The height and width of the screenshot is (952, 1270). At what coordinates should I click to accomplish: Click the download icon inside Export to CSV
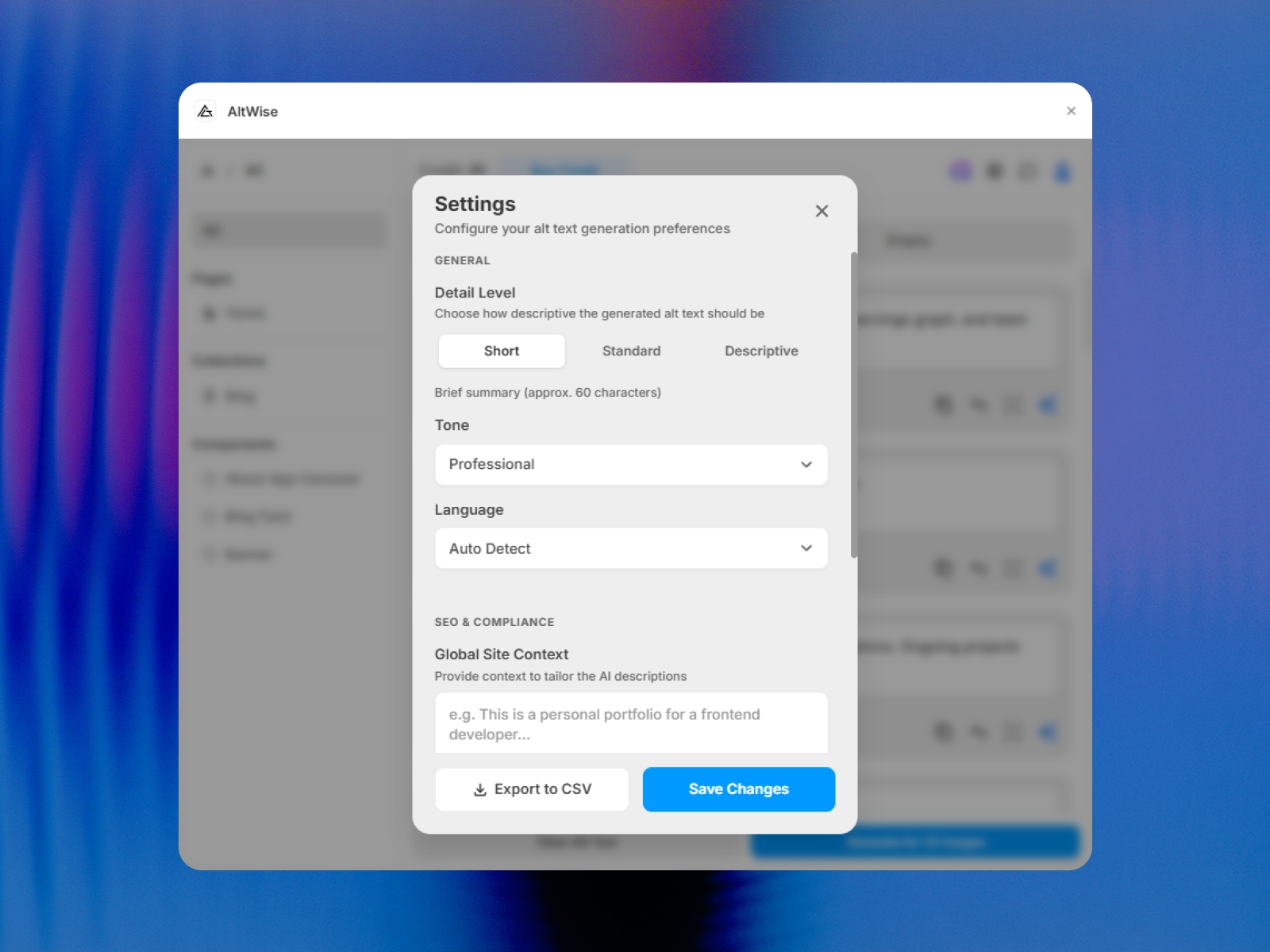[x=479, y=789]
